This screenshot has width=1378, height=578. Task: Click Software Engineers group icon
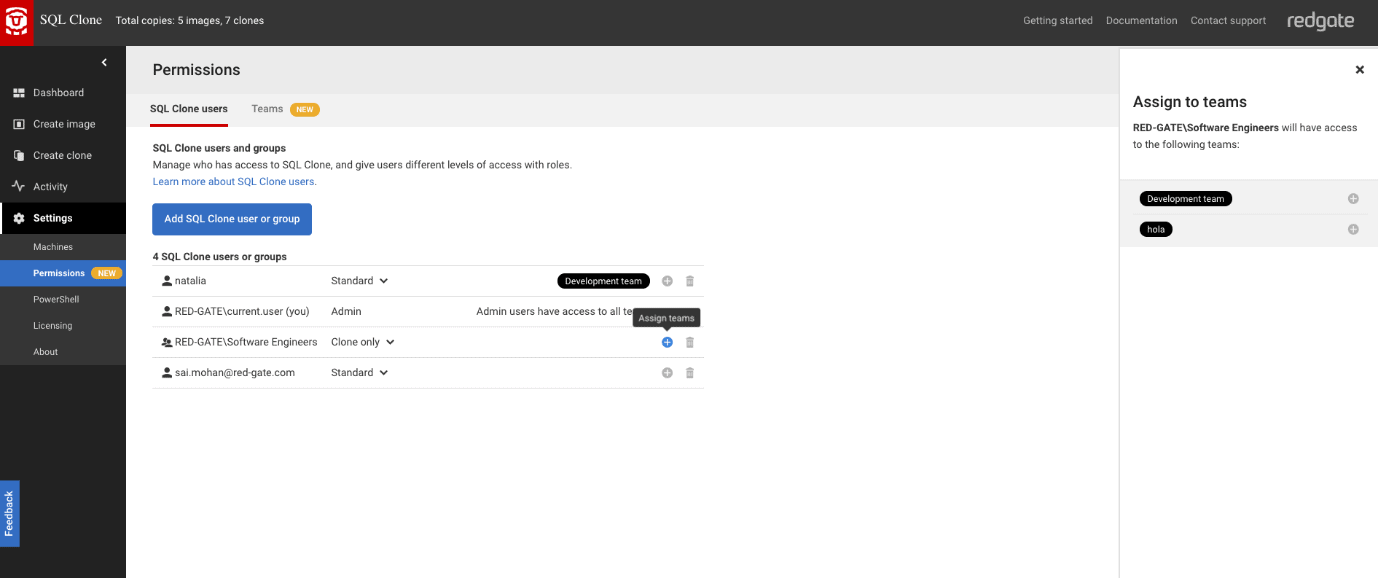pyautogui.click(x=167, y=342)
